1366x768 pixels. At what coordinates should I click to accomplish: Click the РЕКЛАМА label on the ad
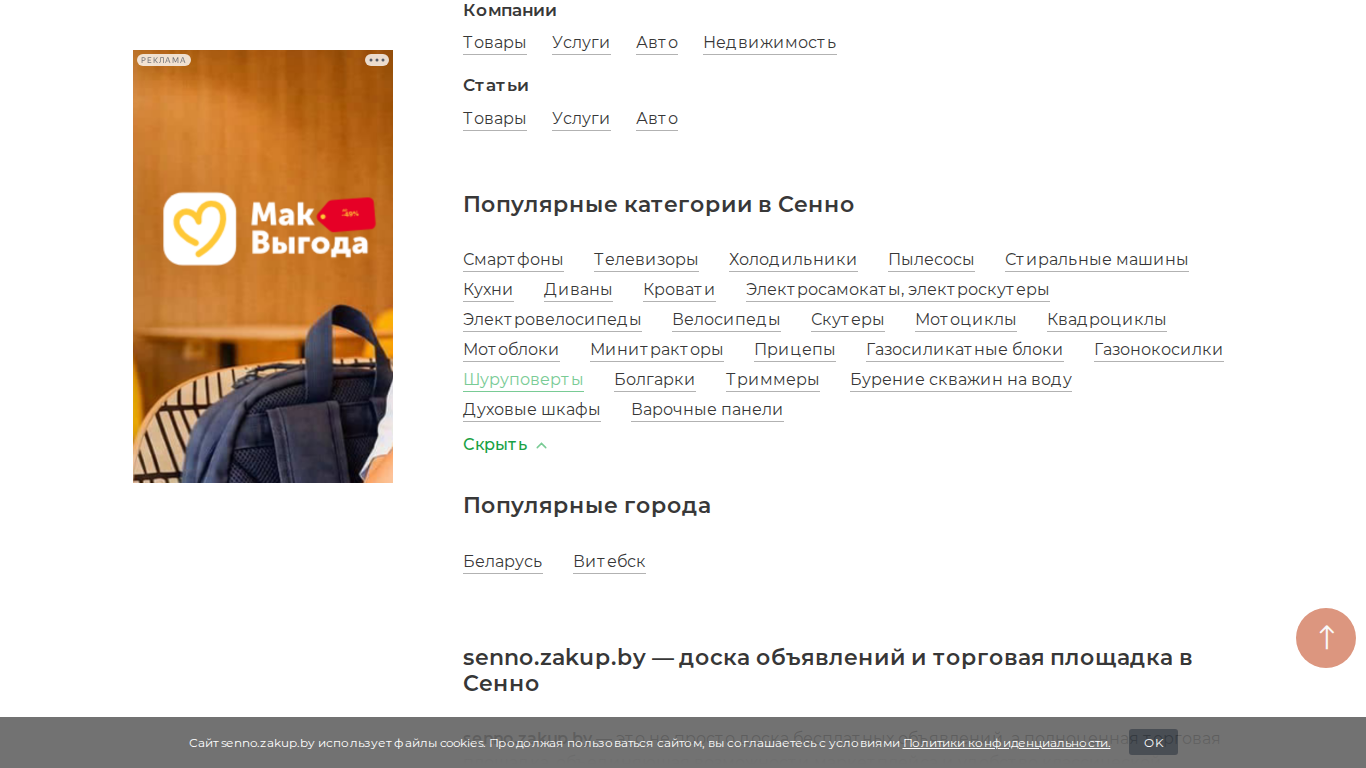(164, 60)
